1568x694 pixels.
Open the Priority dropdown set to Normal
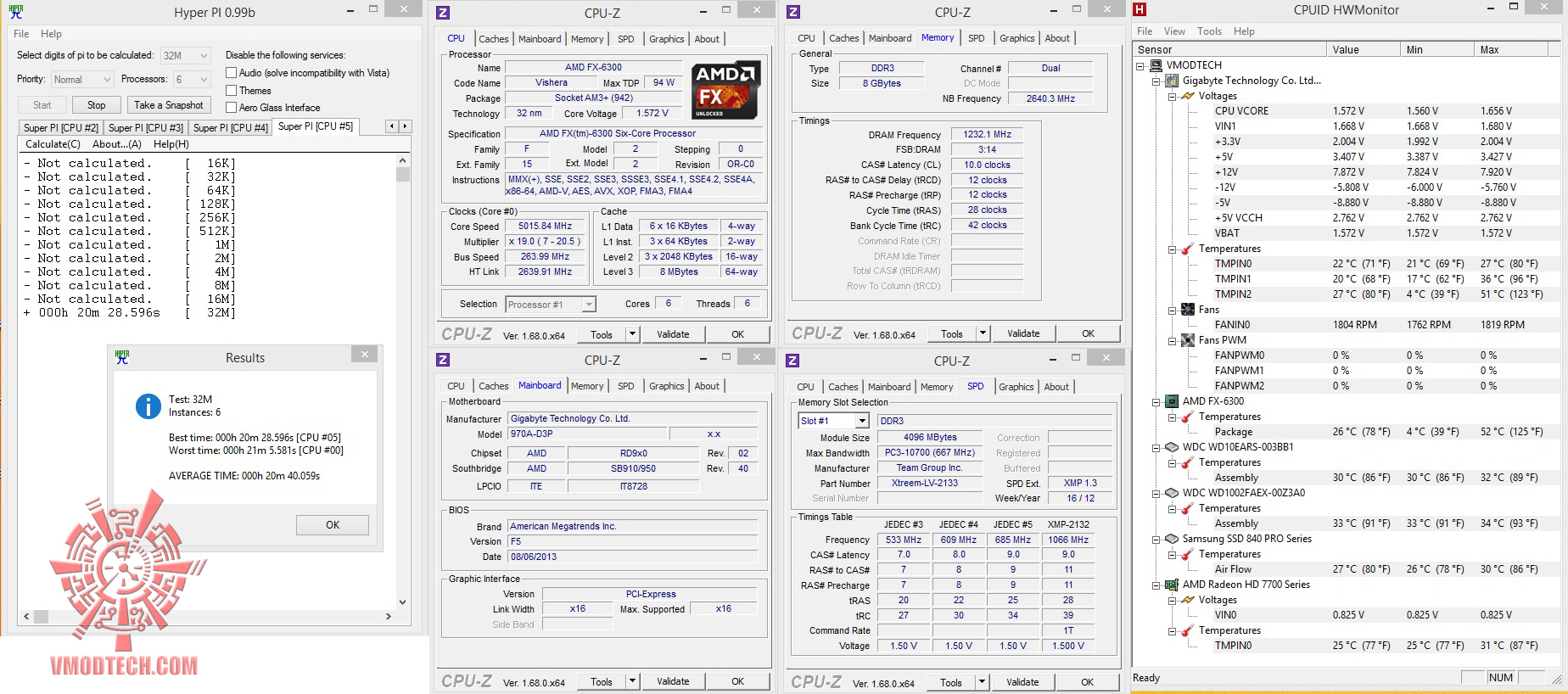coord(81,80)
